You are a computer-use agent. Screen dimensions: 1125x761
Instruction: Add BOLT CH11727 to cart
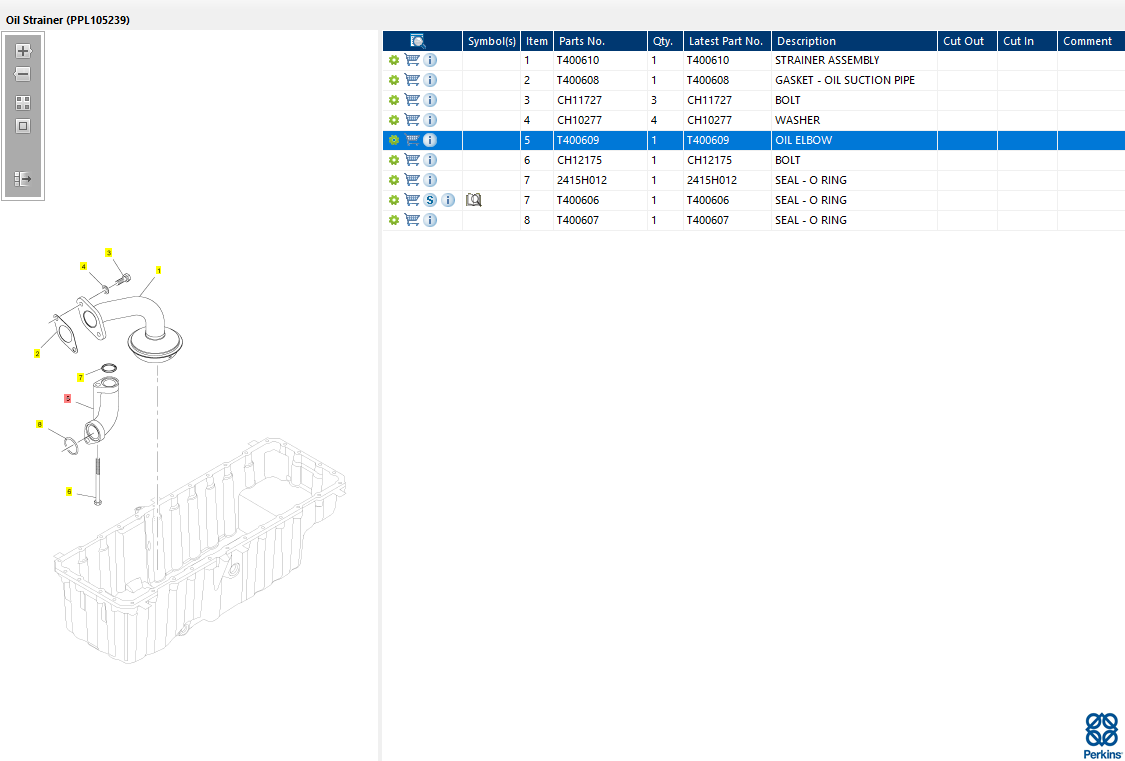(412, 100)
